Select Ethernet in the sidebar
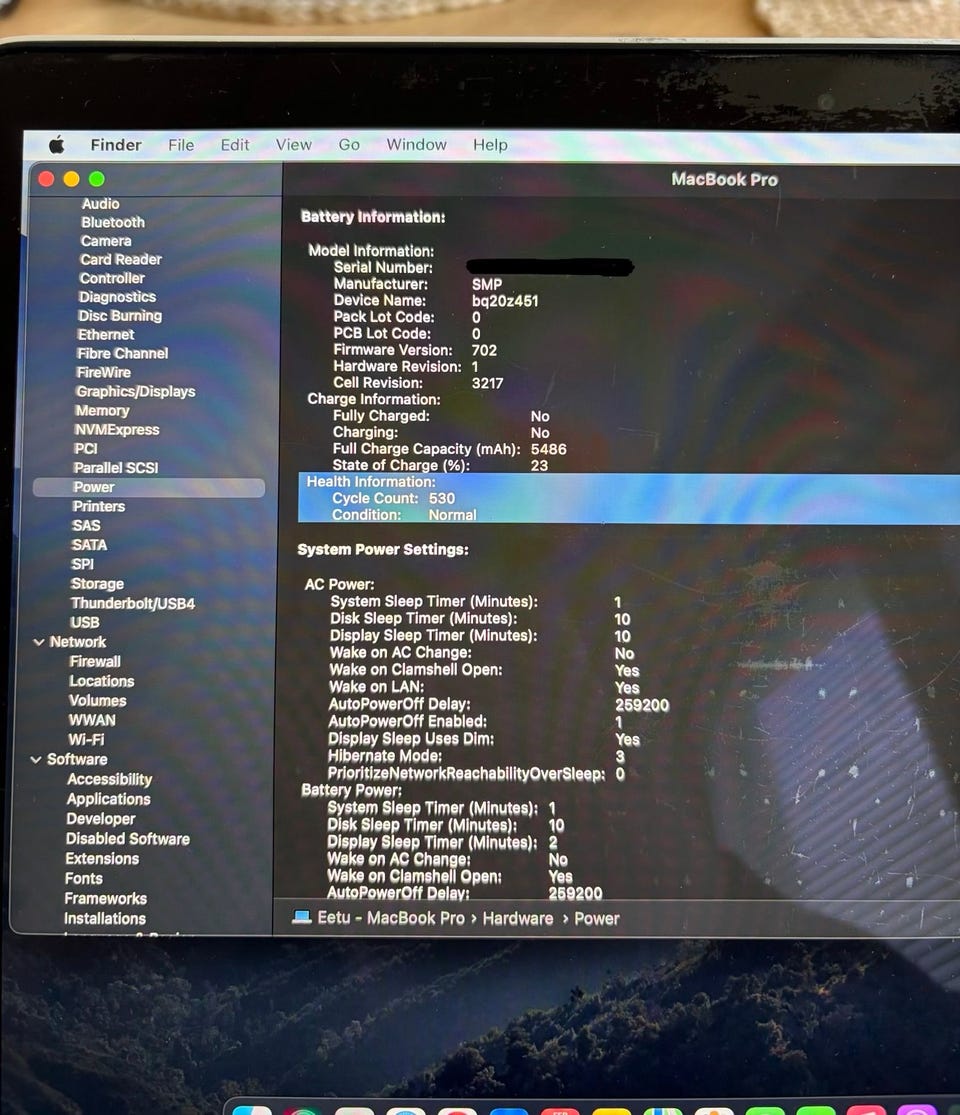Viewport: 960px width, 1115px height. [106, 334]
